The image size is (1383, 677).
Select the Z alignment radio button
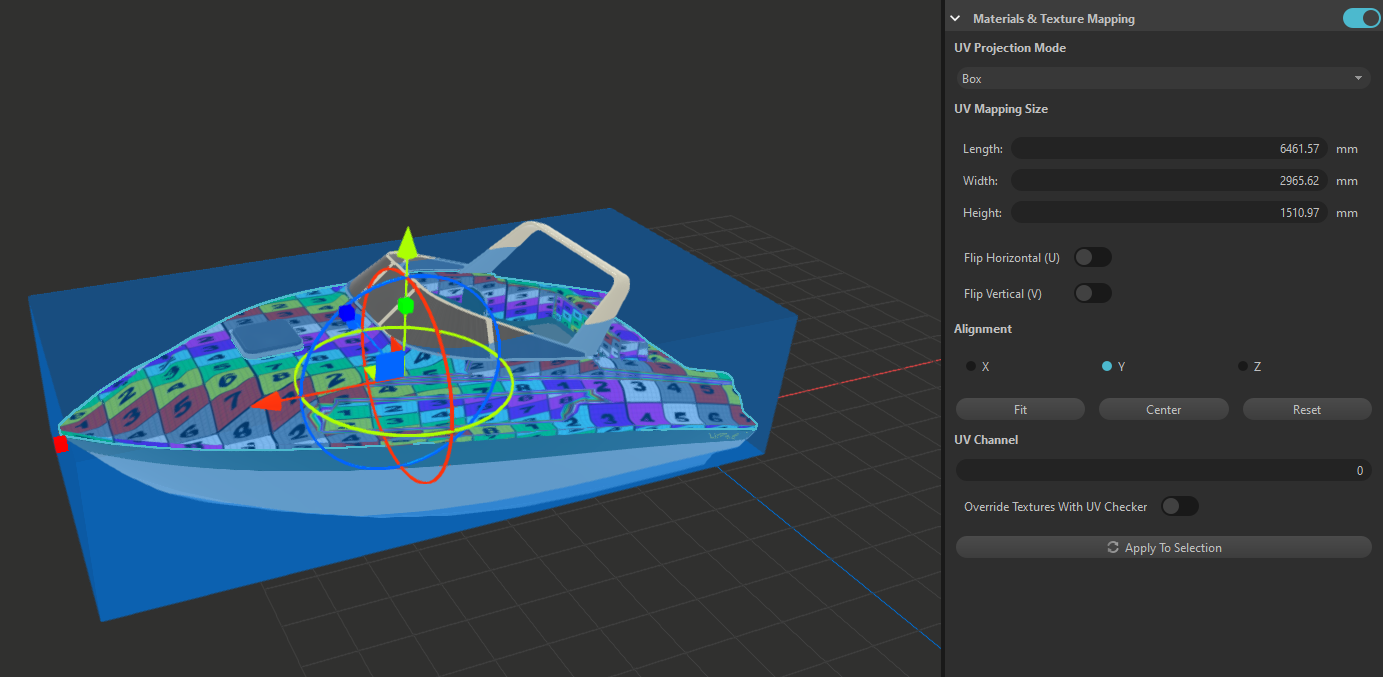(x=1243, y=367)
